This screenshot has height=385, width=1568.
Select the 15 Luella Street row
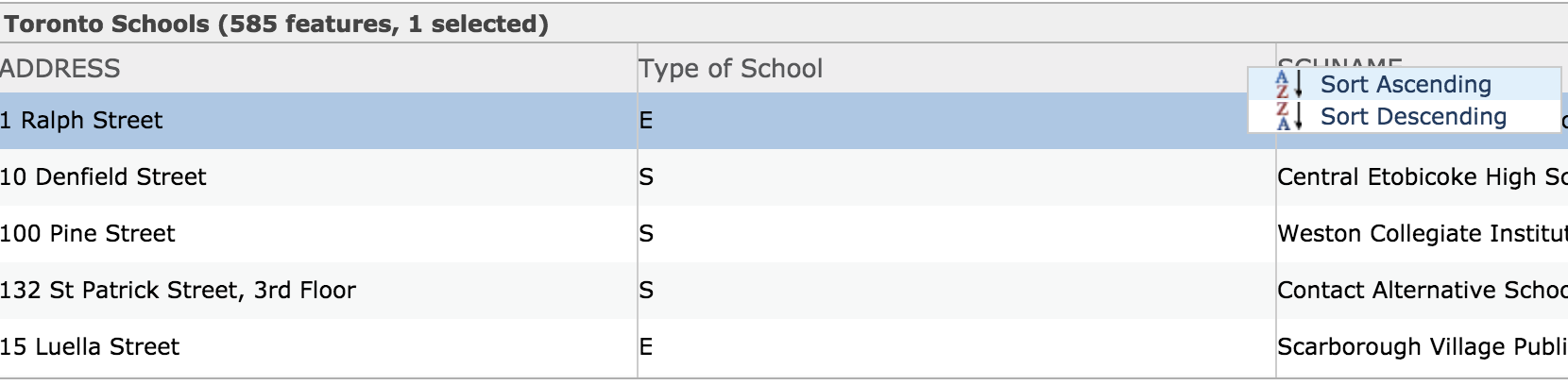(784, 346)
